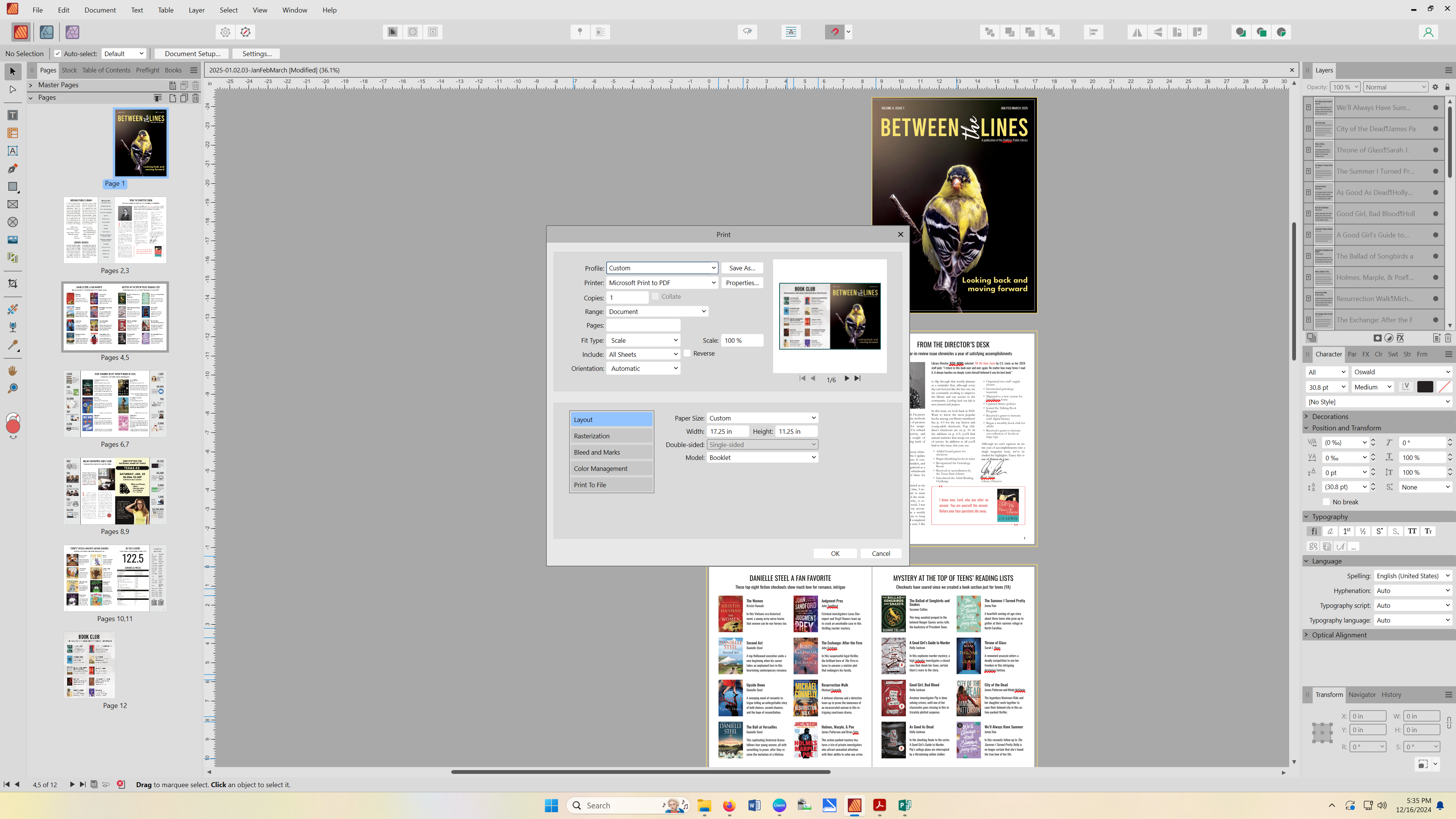The height and width of the screenshot is (819, 1456).
Task: Select the Transparency tool
Action: [13, 327]
